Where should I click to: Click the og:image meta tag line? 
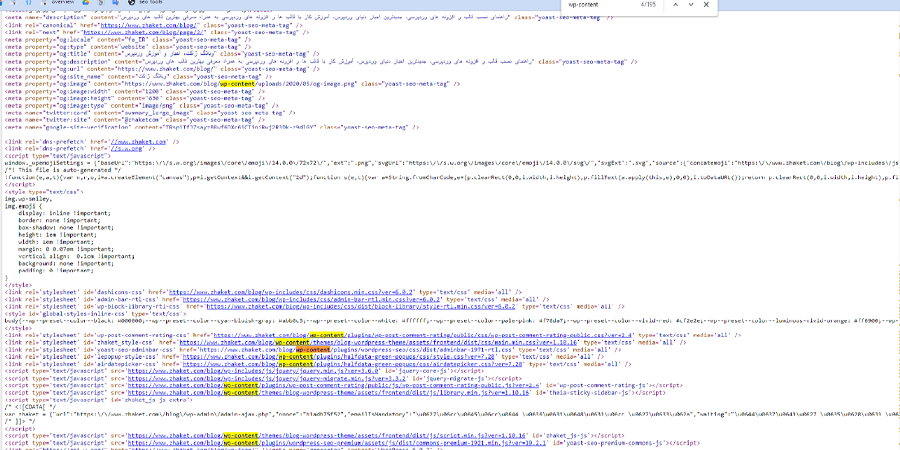(x=232, y=83)
